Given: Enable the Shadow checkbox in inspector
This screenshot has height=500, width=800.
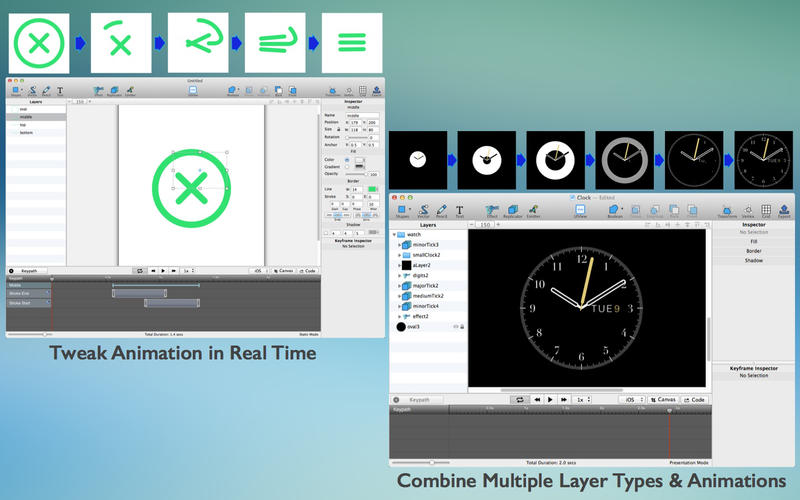Looking at the screenshot, I should coord(326,233).
